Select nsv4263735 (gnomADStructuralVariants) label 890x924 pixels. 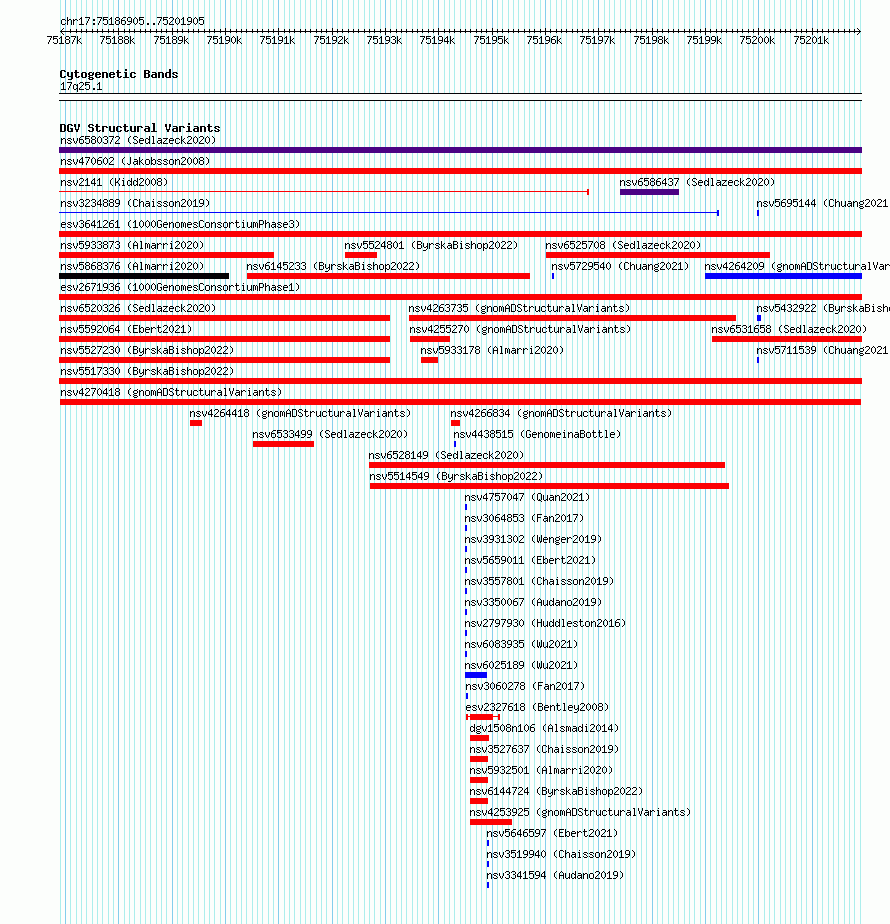(x=519, y=309)
